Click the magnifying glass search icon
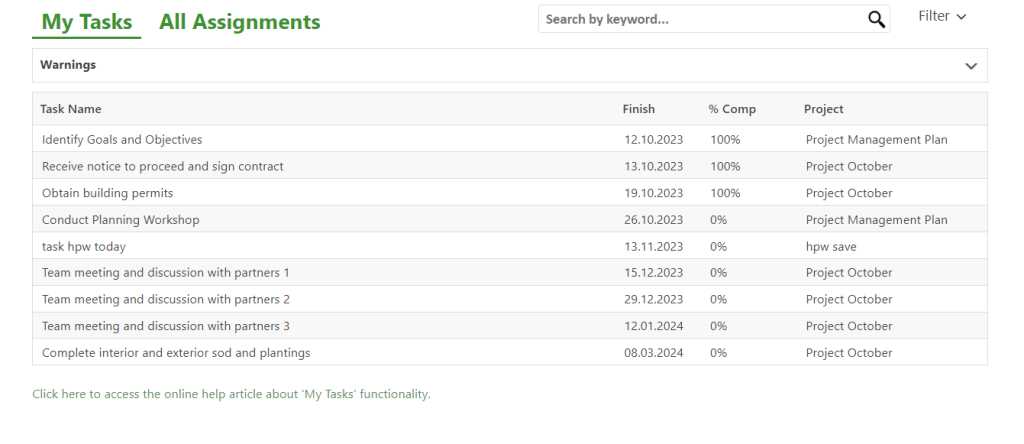Image resolution: width=1024 pixels, height=444 pixels. click(876, 19)
